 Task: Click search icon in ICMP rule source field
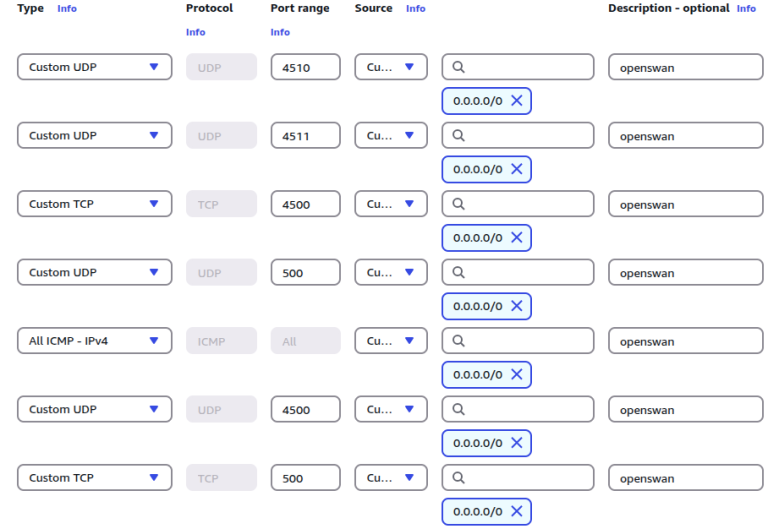(x=459, y=341)
